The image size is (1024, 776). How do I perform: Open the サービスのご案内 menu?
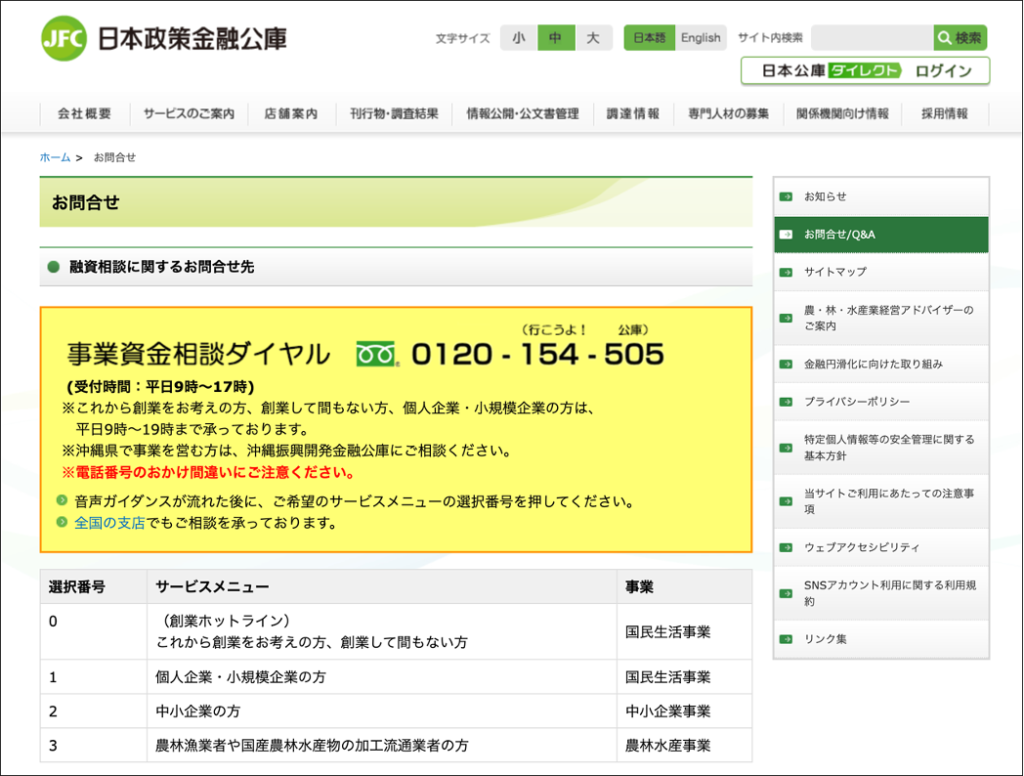pyautogui.click(x=188, y=114)
